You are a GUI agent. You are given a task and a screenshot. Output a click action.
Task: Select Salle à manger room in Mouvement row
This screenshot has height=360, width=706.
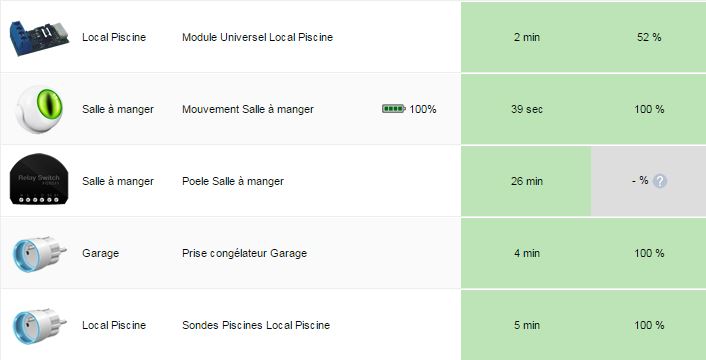click(x=118, y=109)
